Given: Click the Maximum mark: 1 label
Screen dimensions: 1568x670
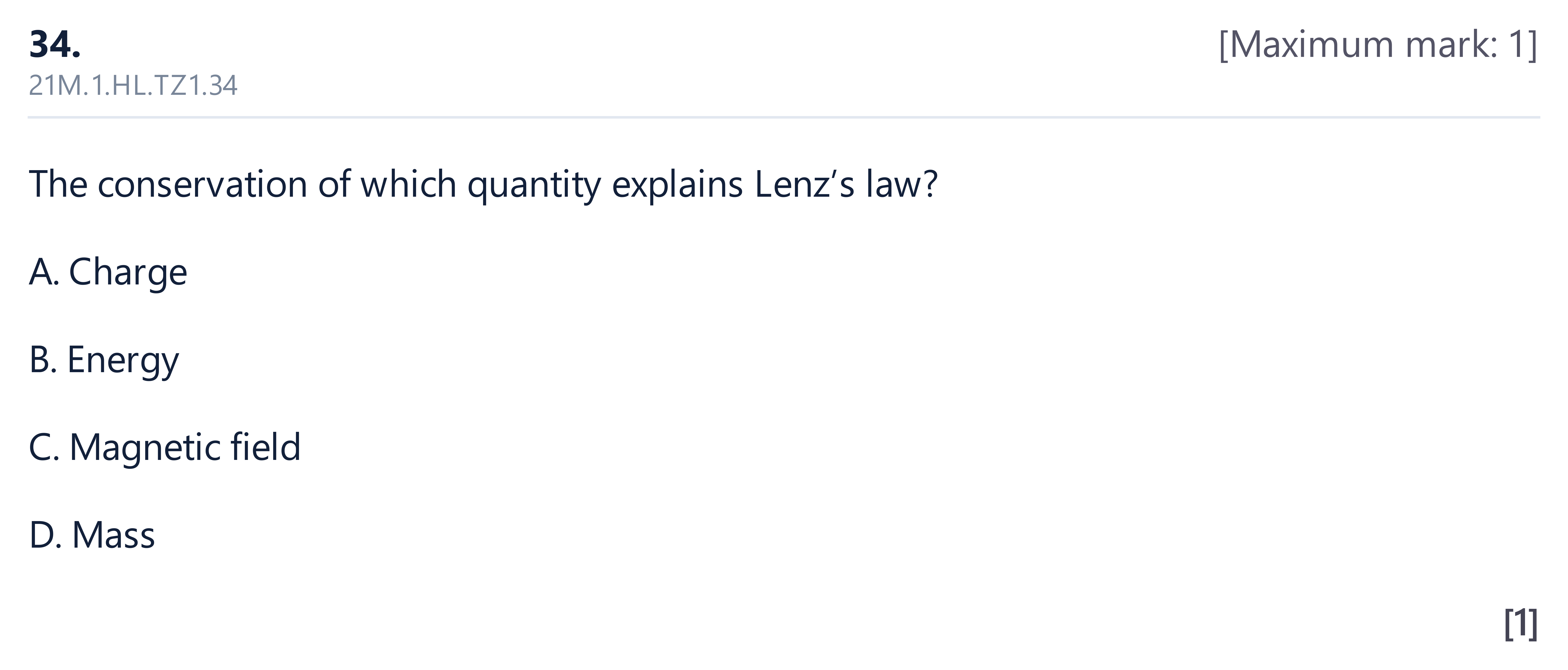Looking at the screenshot, I should 1378,44.
